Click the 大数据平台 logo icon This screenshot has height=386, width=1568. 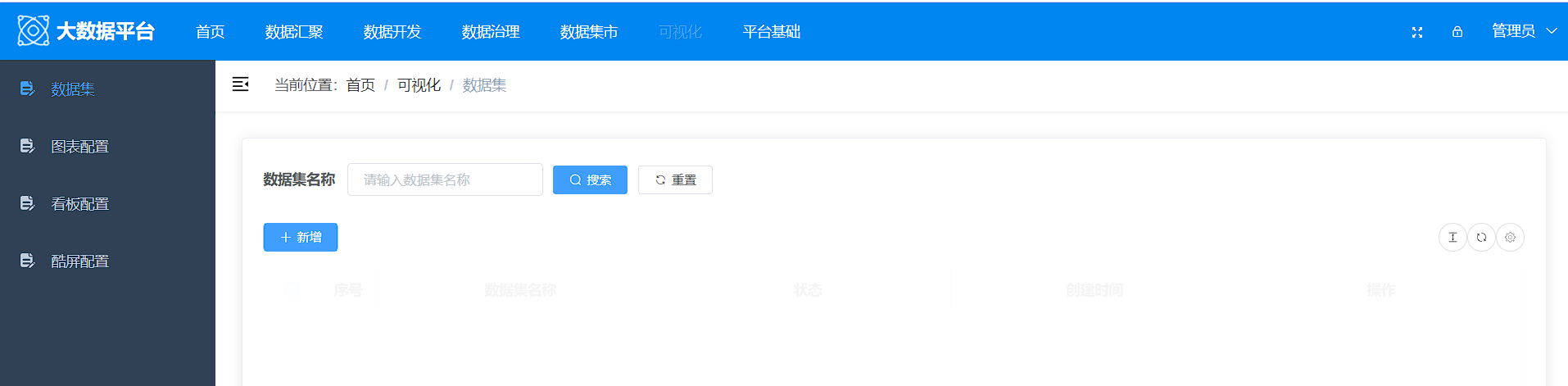pyautogui.click(x=34, y=31)
